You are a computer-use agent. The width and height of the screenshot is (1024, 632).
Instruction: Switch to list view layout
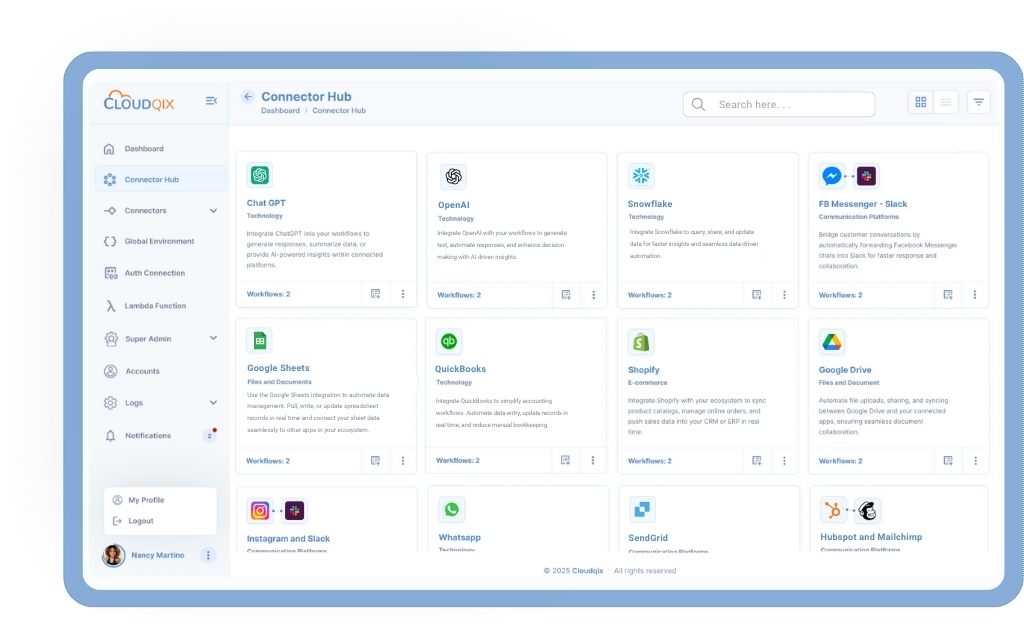tap(946, 102)
